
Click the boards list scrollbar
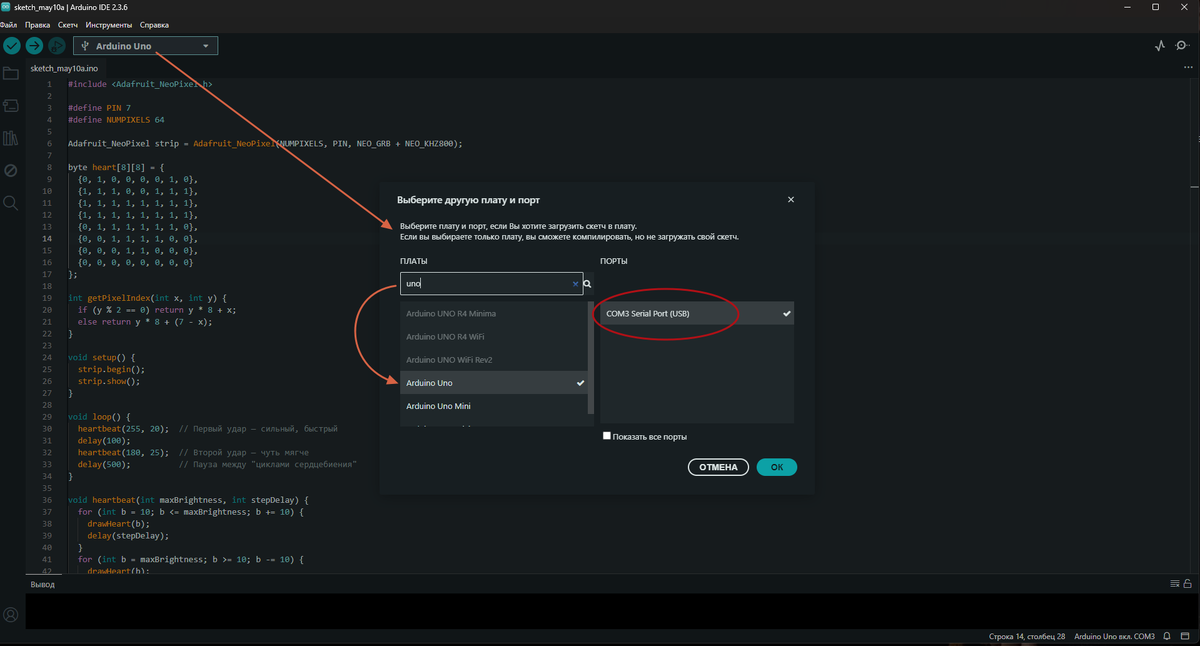point(591,357)
